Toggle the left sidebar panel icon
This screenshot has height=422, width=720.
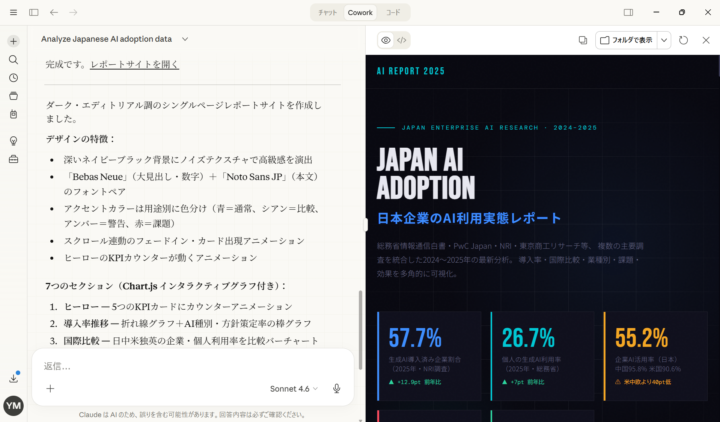[x=34, y=12]
